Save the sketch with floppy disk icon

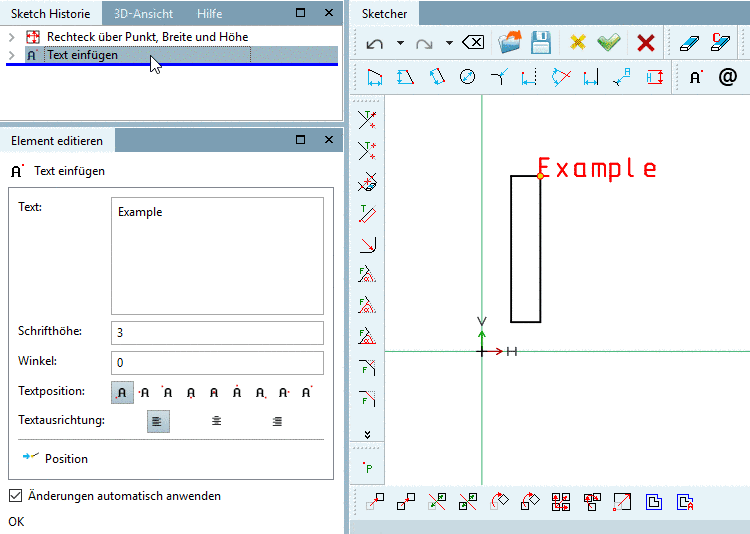541,42
